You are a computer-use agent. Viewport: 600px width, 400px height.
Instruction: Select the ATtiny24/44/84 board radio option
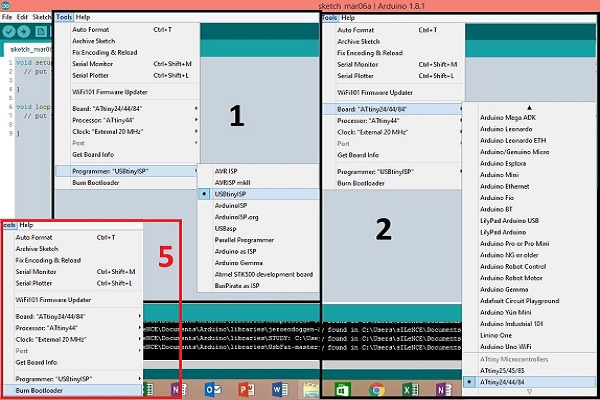pyautogui.click(x=529, y=382)
